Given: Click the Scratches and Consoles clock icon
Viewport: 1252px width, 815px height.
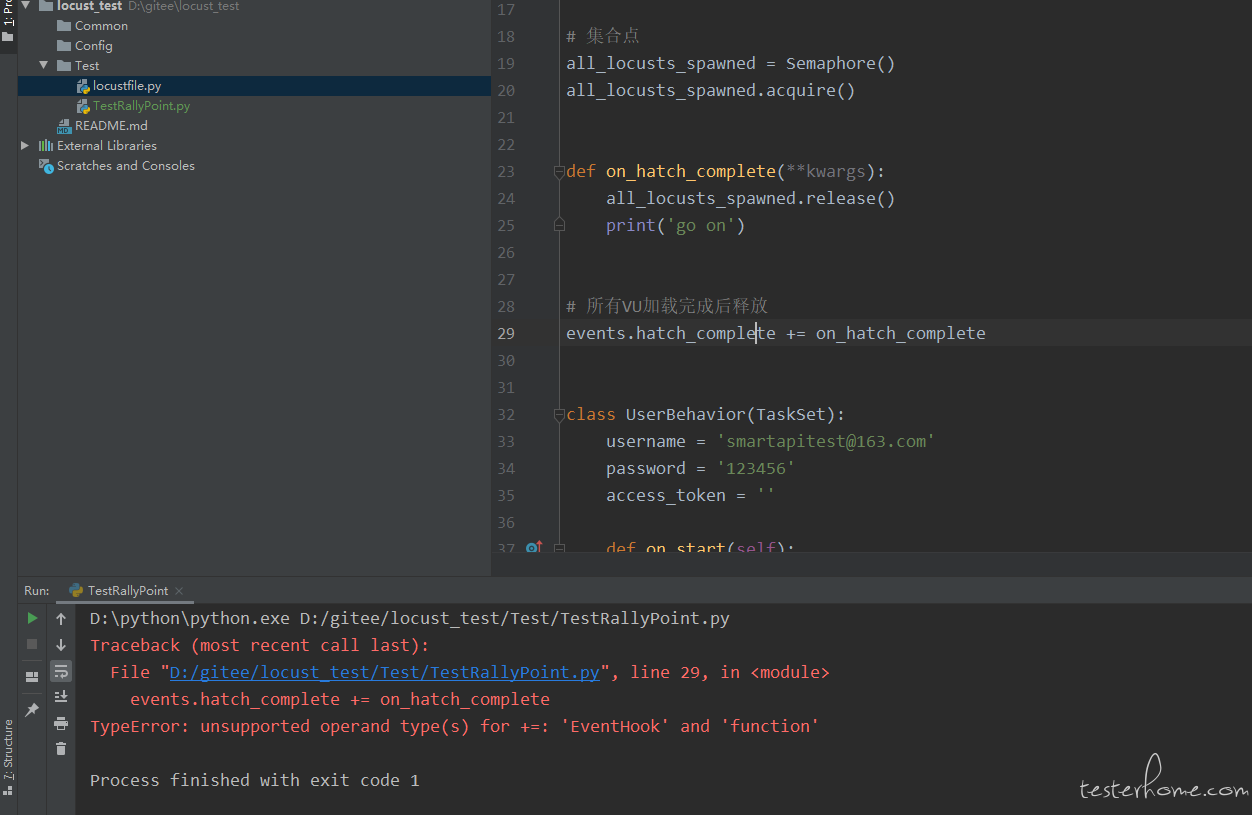Looking at the screenshot, I should click(46, 166).
